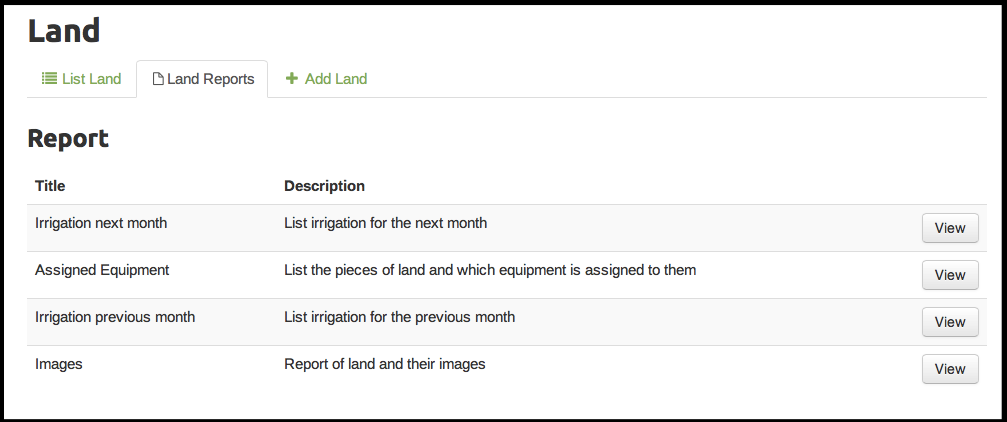The height and width of the screenshot is (422, 1007).
Task: Click the plus icon beside Add Land
Action: click(x=292, y=79)
